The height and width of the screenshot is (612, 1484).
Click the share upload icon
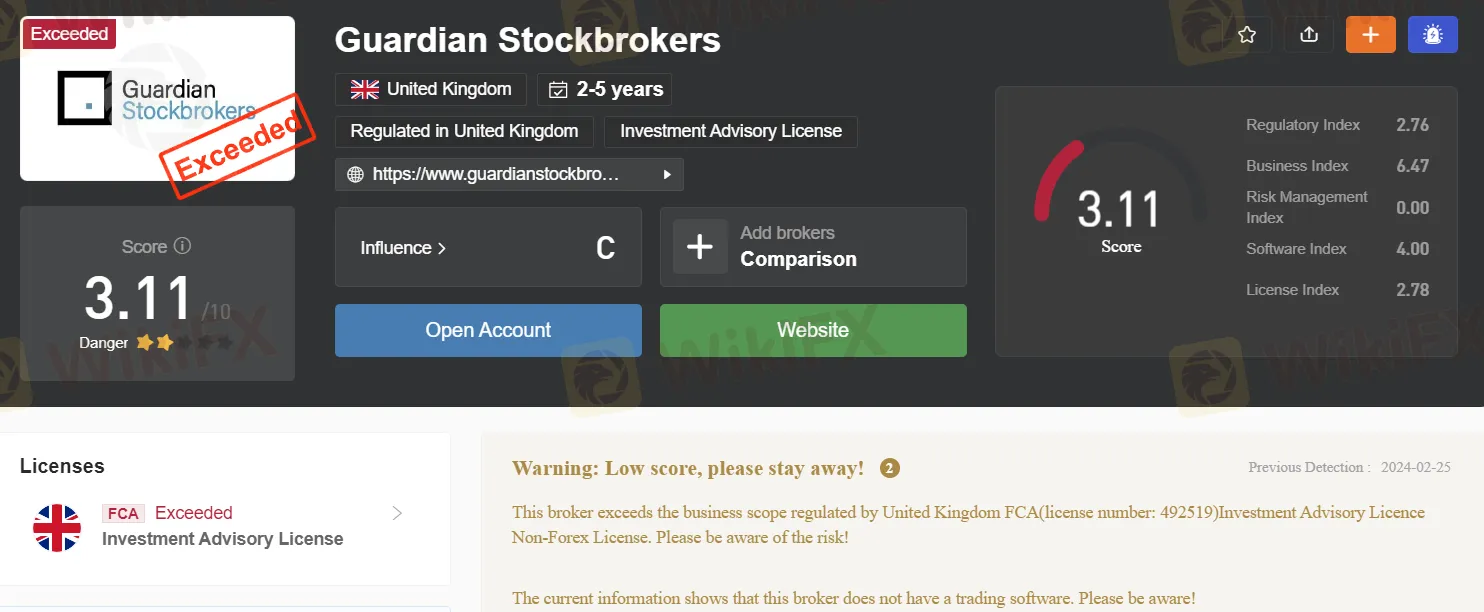pyautogui.click(x=1309, y=35)
